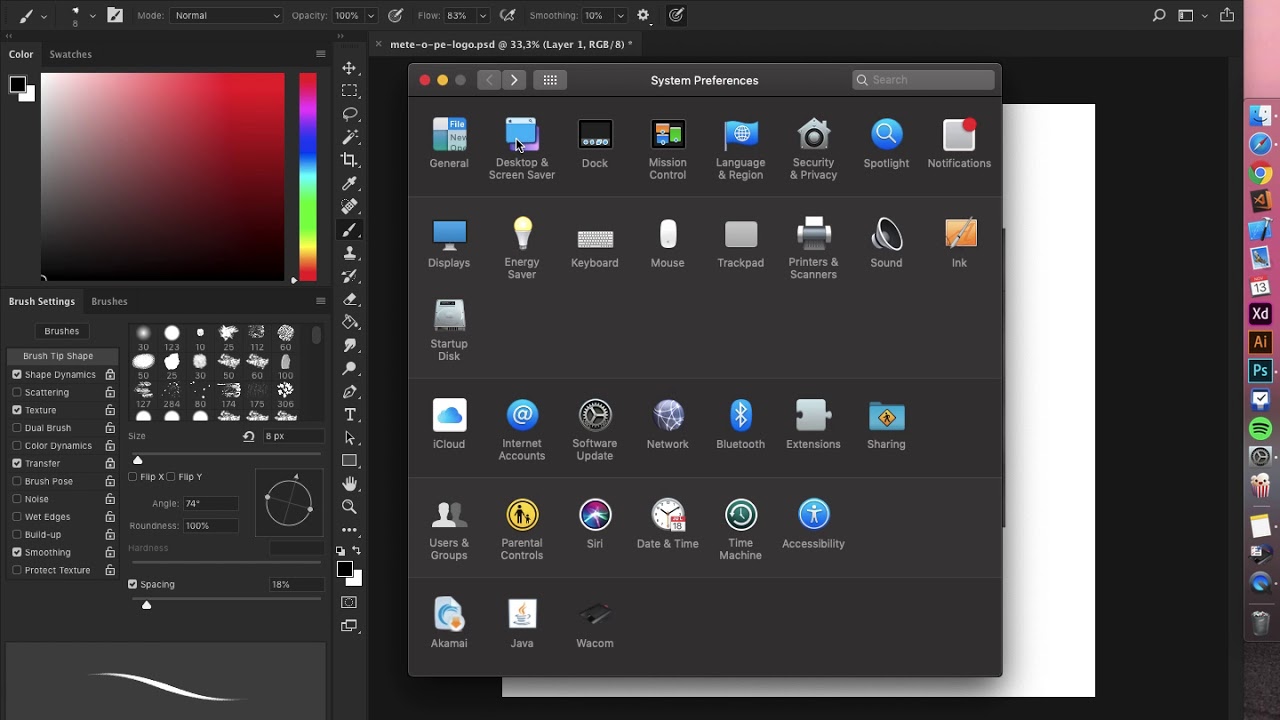The image size is (1280, 720).
Task: Select the Type tool in Photoshop
Action: point(349,415)
